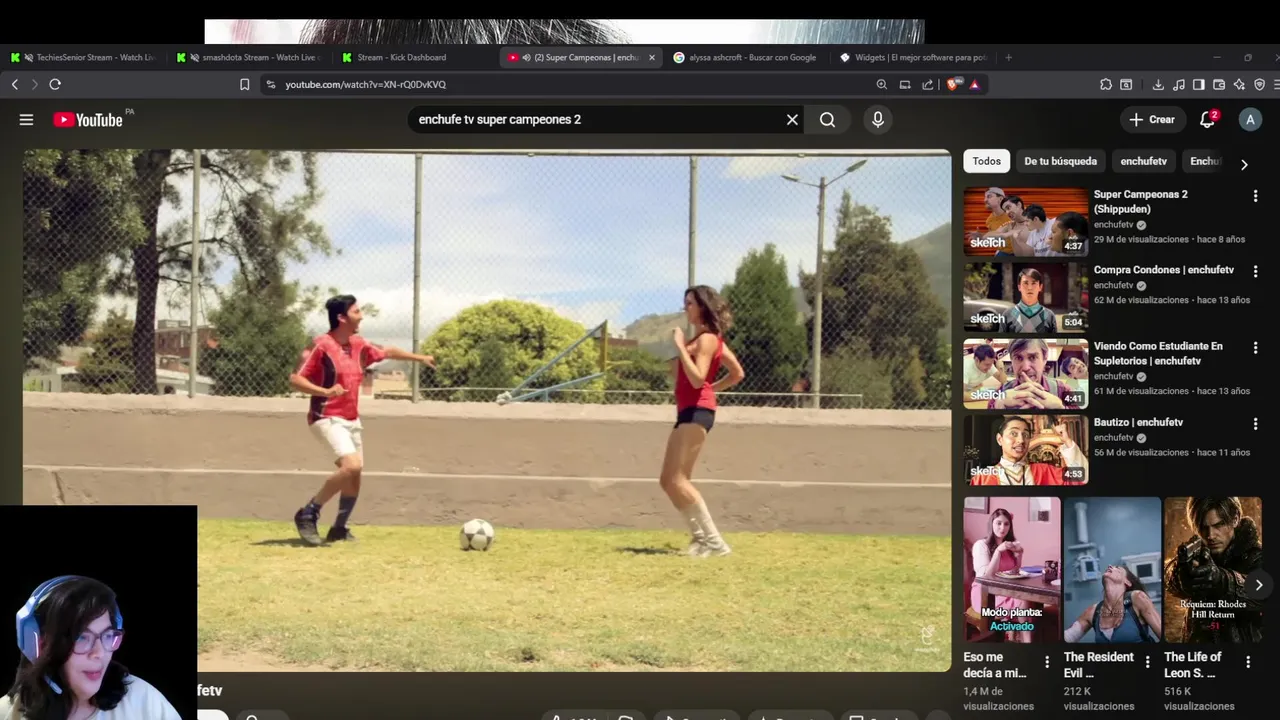This screenshot has width=1280, height=720.
Task: Open options for Bautizo video
Action: click(x=1255, y=424)
